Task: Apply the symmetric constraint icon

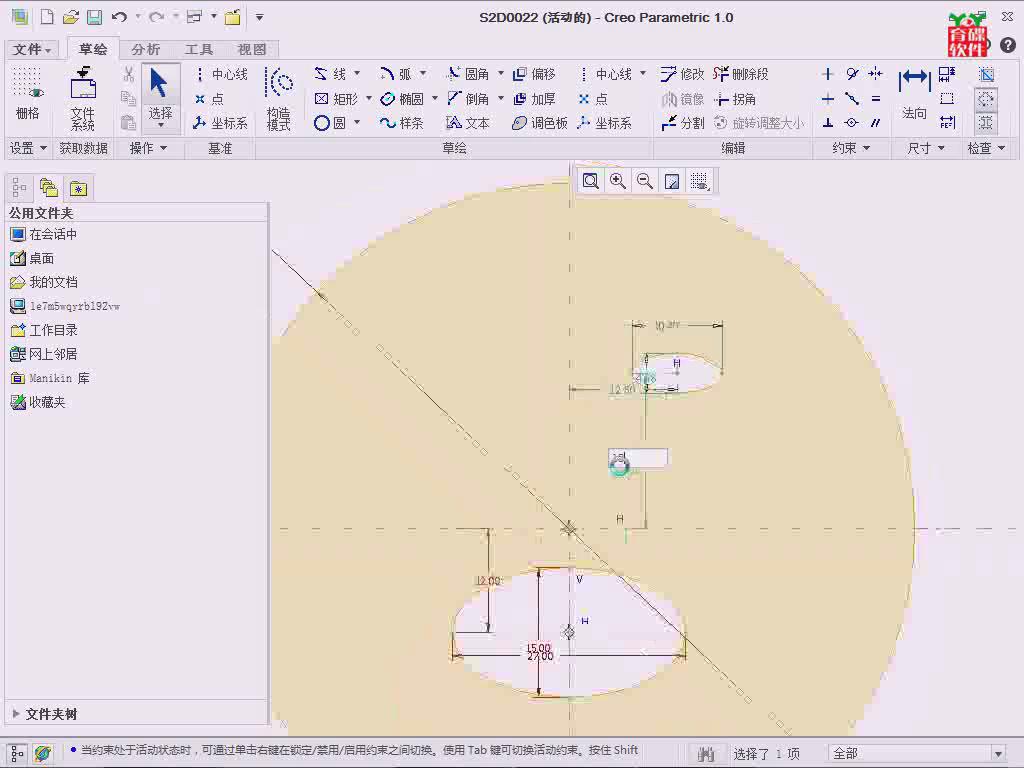Action: point(876,74)
